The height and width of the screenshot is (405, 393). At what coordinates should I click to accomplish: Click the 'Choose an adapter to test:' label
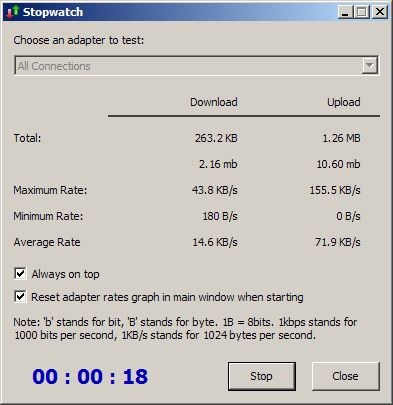[79, 40]
